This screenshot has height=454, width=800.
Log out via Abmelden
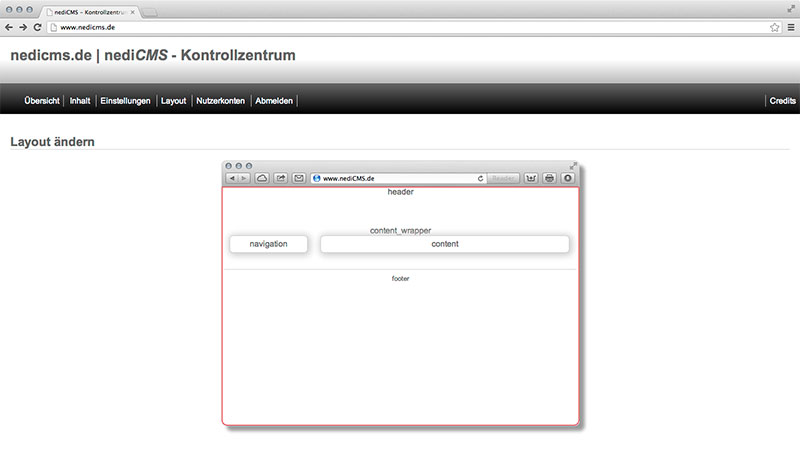[x=274, y=101]
